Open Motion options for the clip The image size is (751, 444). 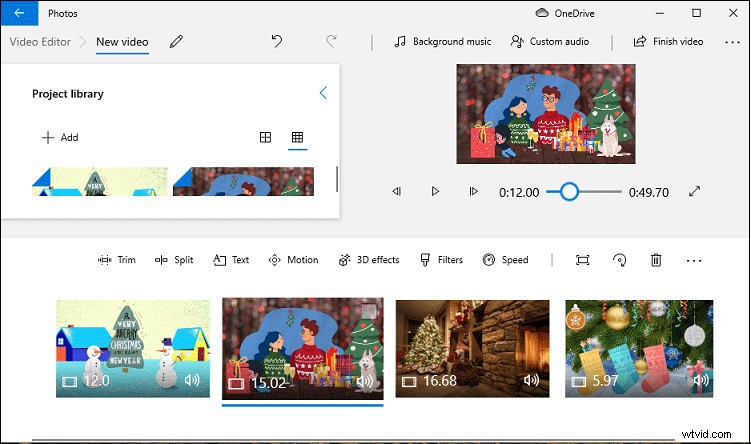point(293,260)
